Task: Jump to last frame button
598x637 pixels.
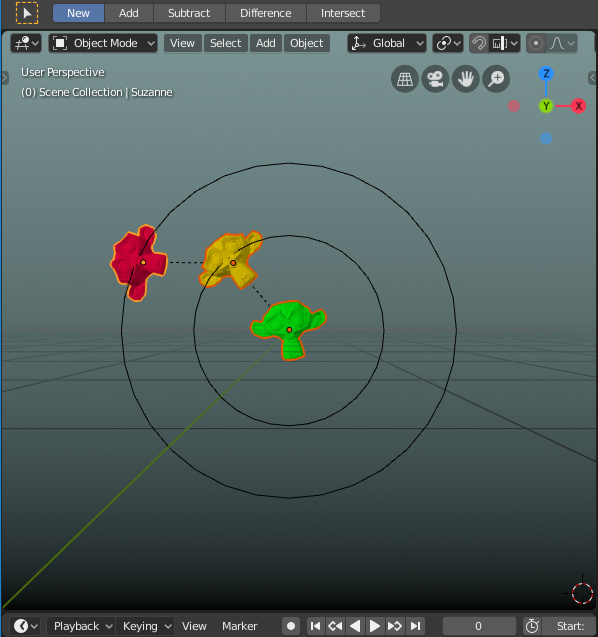Action: pos(415,626)
